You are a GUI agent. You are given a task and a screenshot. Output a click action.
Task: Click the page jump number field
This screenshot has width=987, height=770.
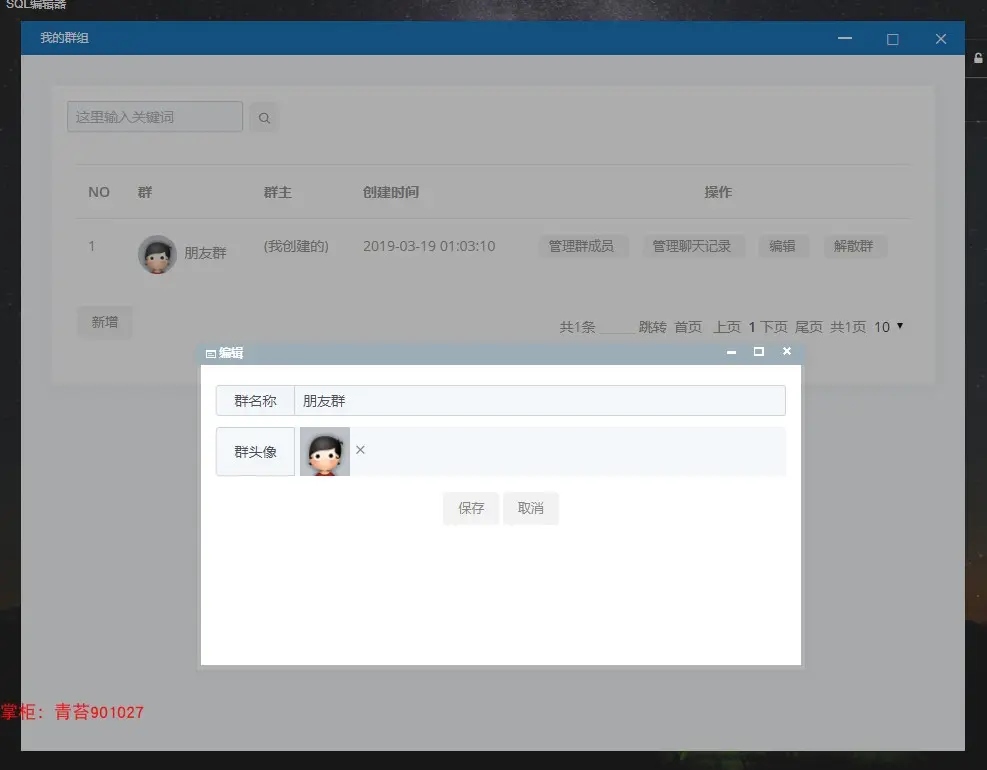click(x=617, y=327)
